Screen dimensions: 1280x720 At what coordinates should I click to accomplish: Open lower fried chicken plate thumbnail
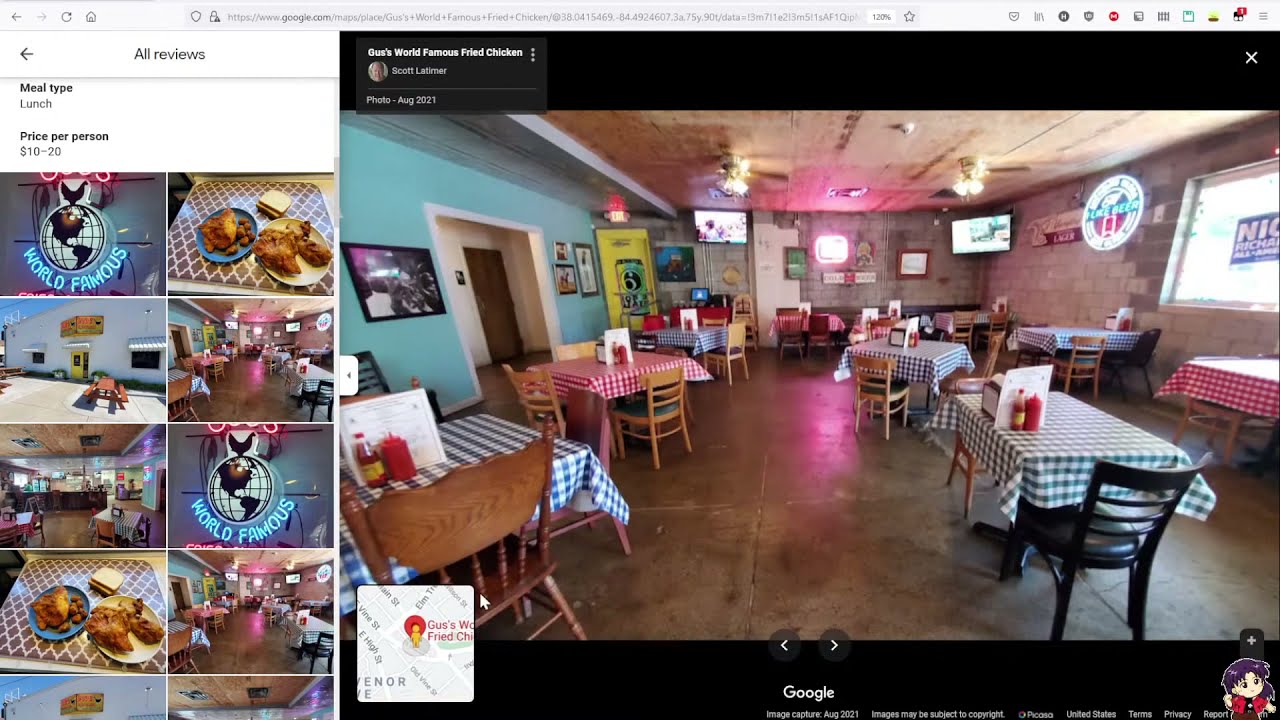(x=83, y=612)
